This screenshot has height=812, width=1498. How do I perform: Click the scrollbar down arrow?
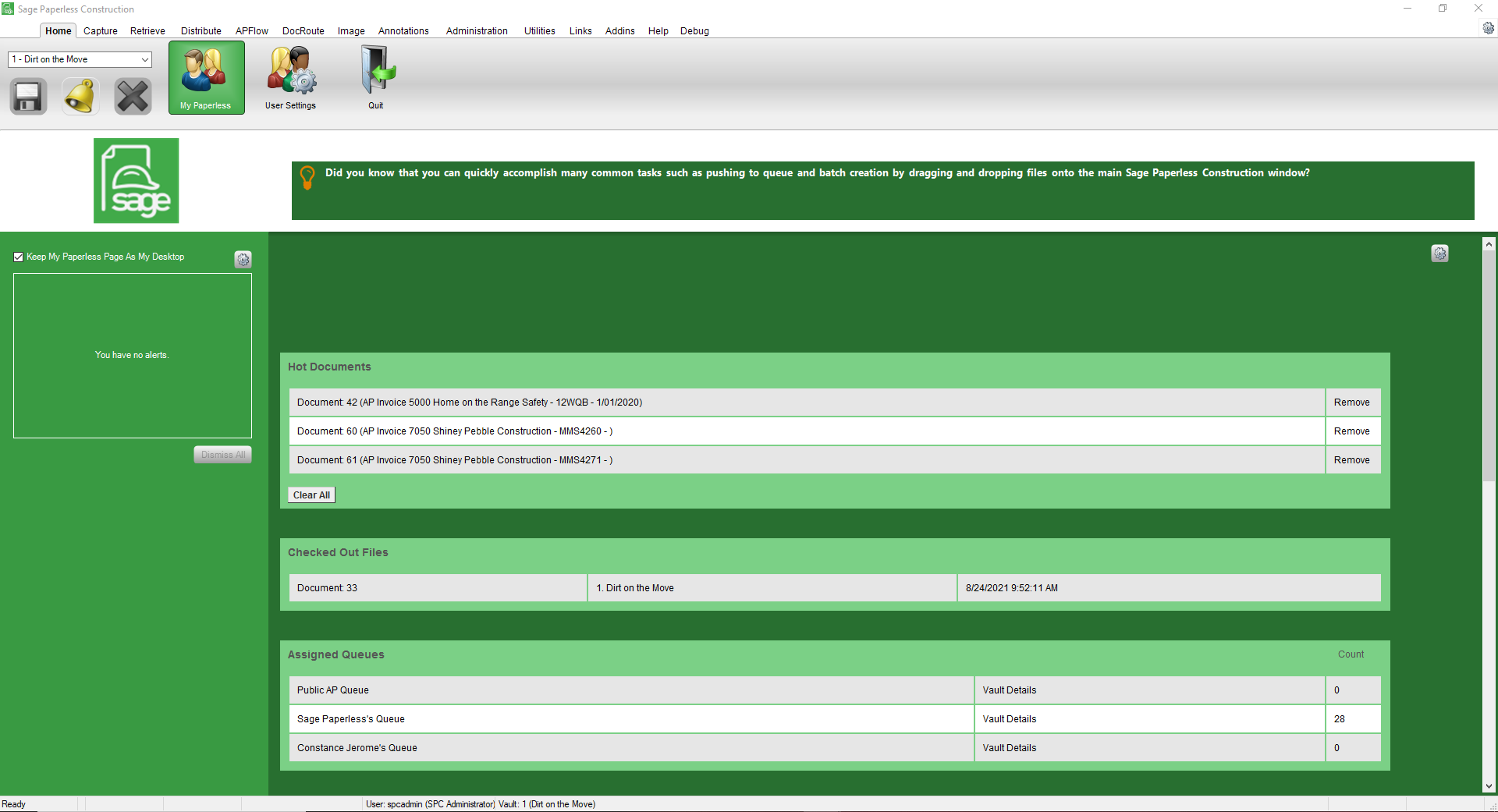[1489, 786]
